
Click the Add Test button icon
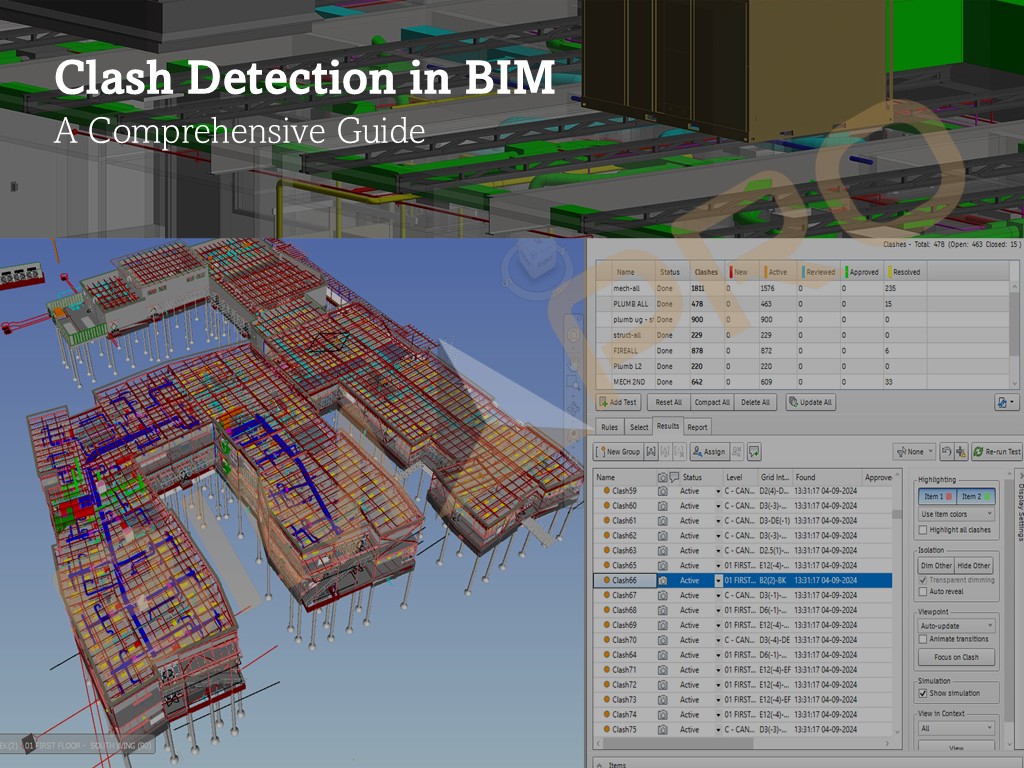coord(604,403)
